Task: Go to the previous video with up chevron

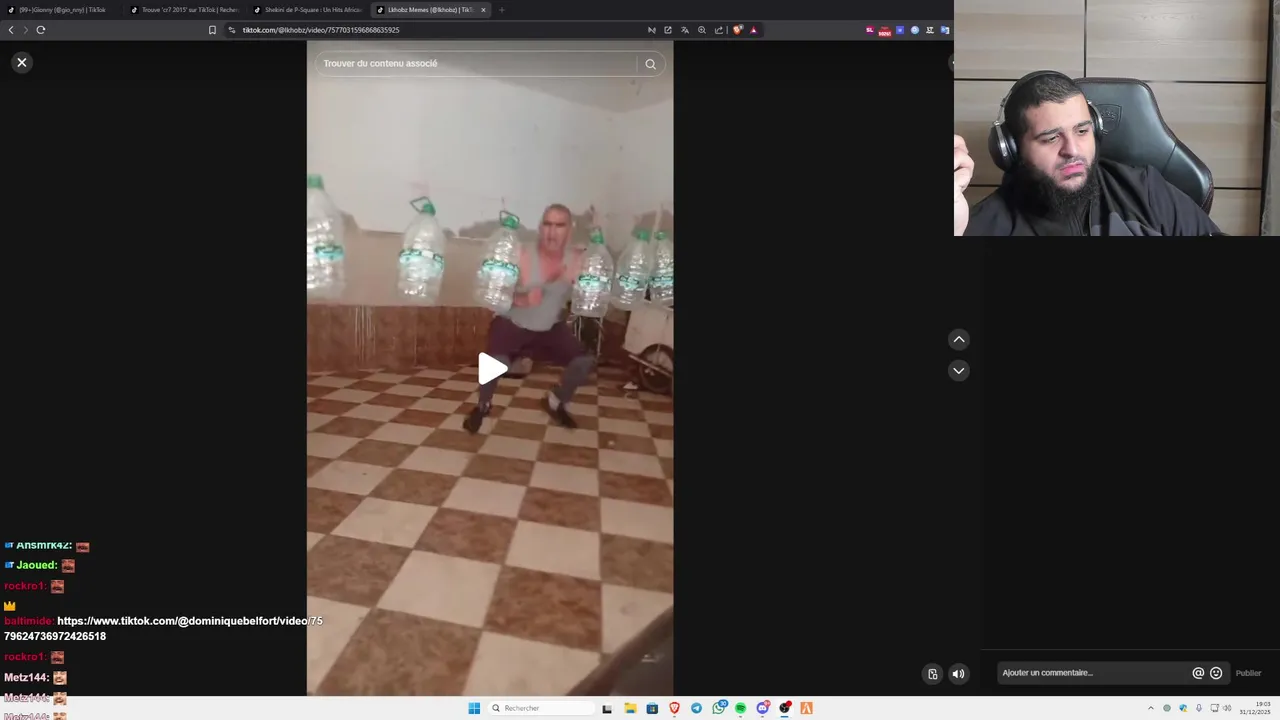Action: coord(958,339)
